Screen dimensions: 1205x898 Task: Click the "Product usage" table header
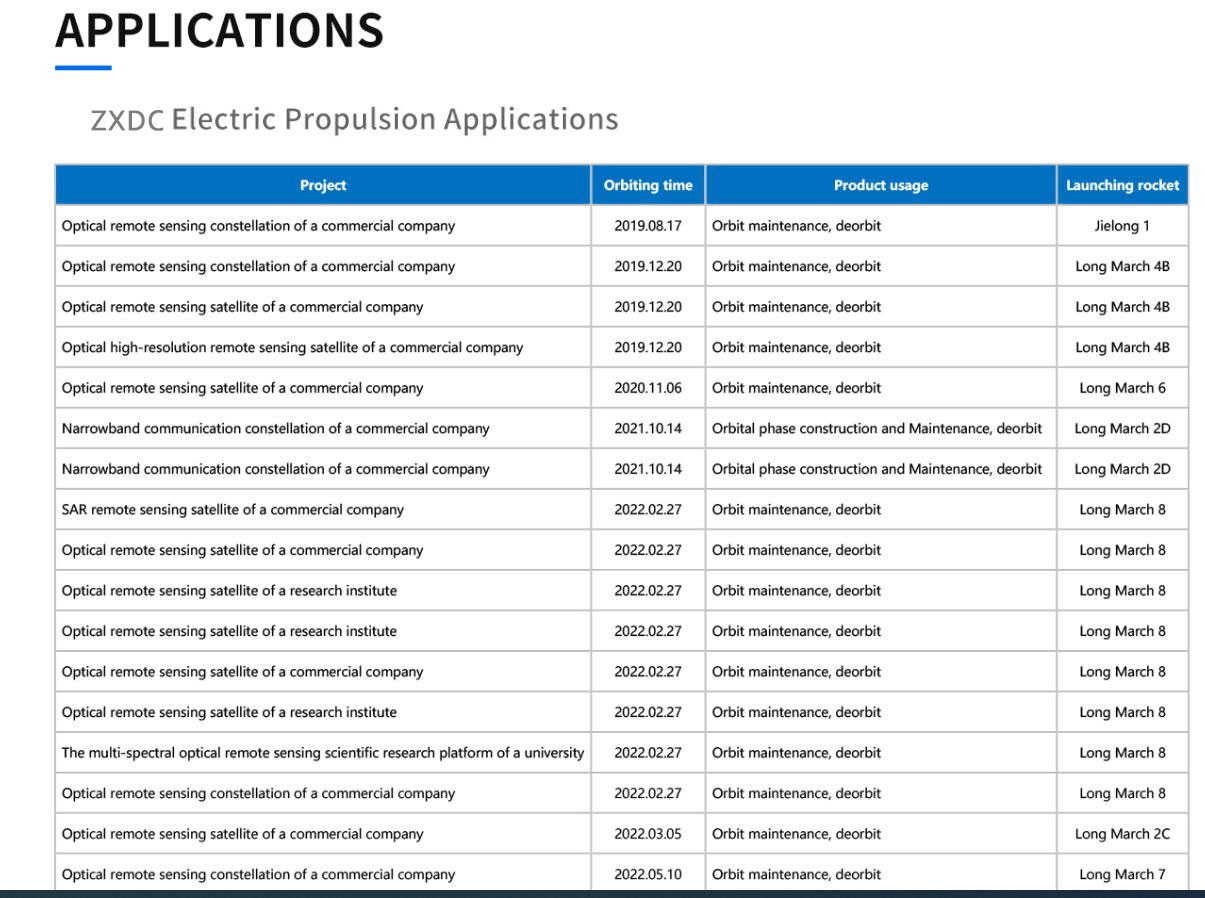click(880, 185)
